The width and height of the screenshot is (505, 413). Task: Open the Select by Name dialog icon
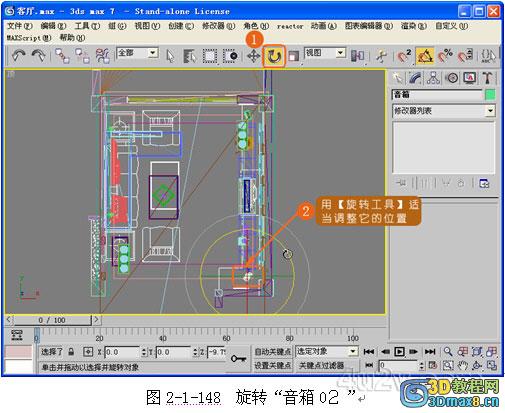(190, 56)
